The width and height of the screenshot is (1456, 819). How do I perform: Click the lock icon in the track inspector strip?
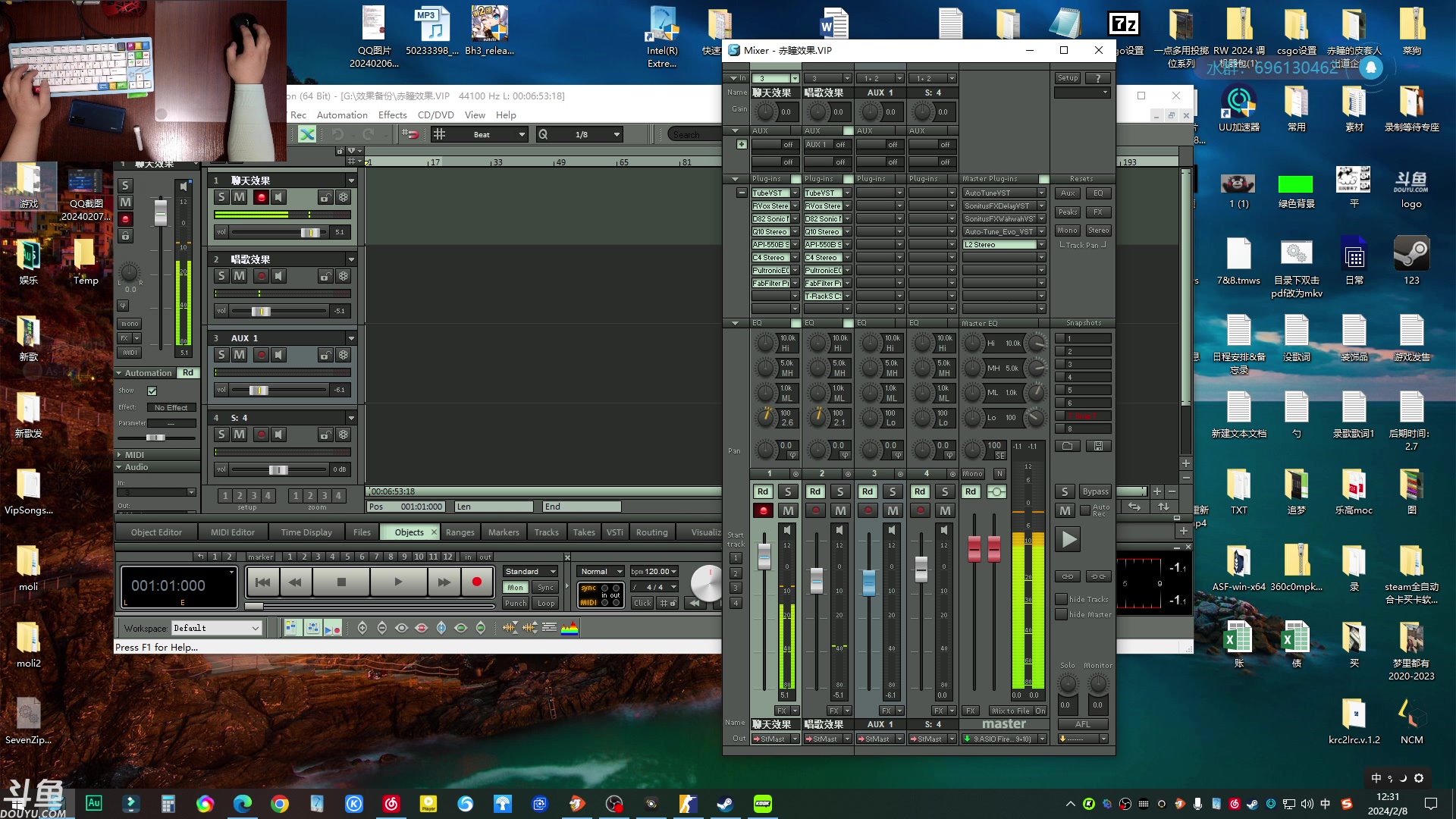tap(126, 236)
